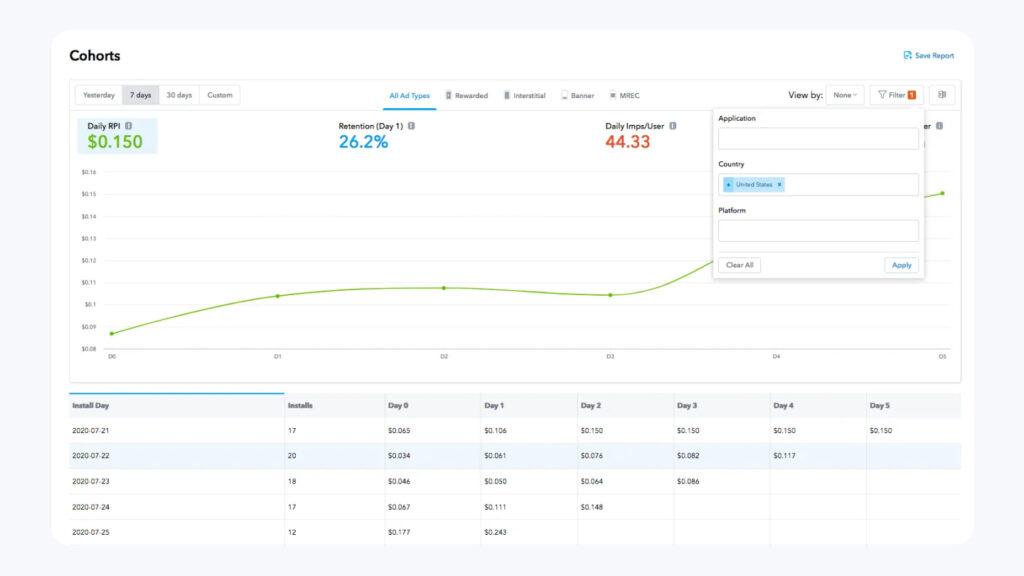Open the View by None dropdown
Screen dimensions: 1024x576
(844, 95)
